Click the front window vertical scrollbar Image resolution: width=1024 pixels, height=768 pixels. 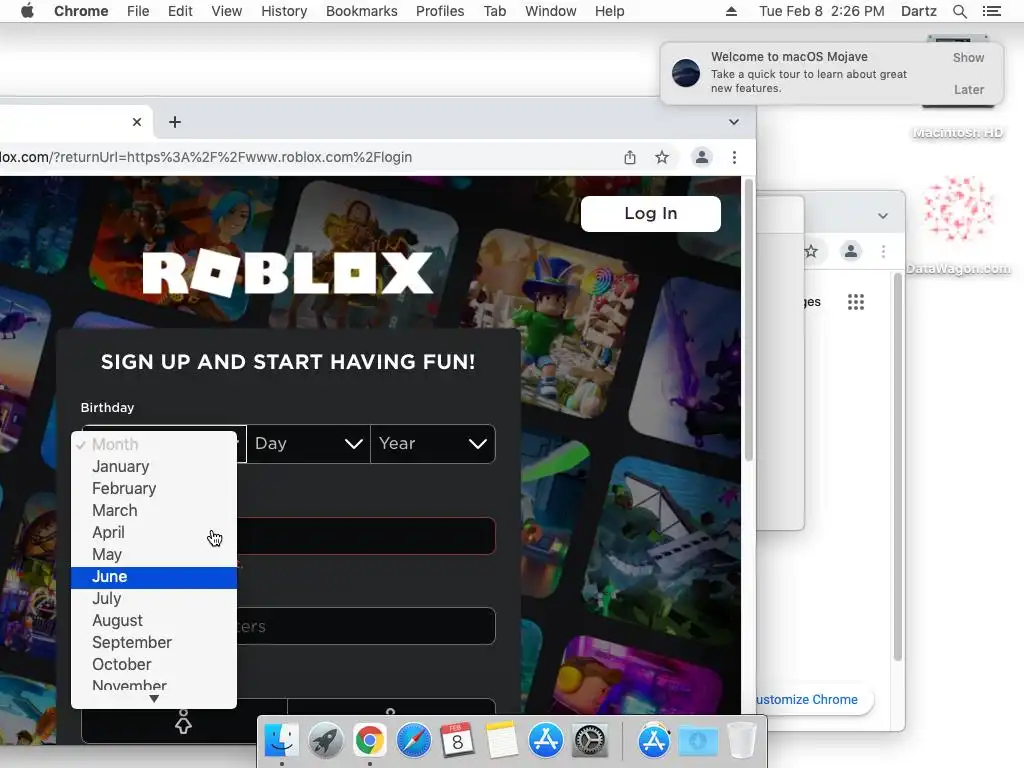(748, 320)
